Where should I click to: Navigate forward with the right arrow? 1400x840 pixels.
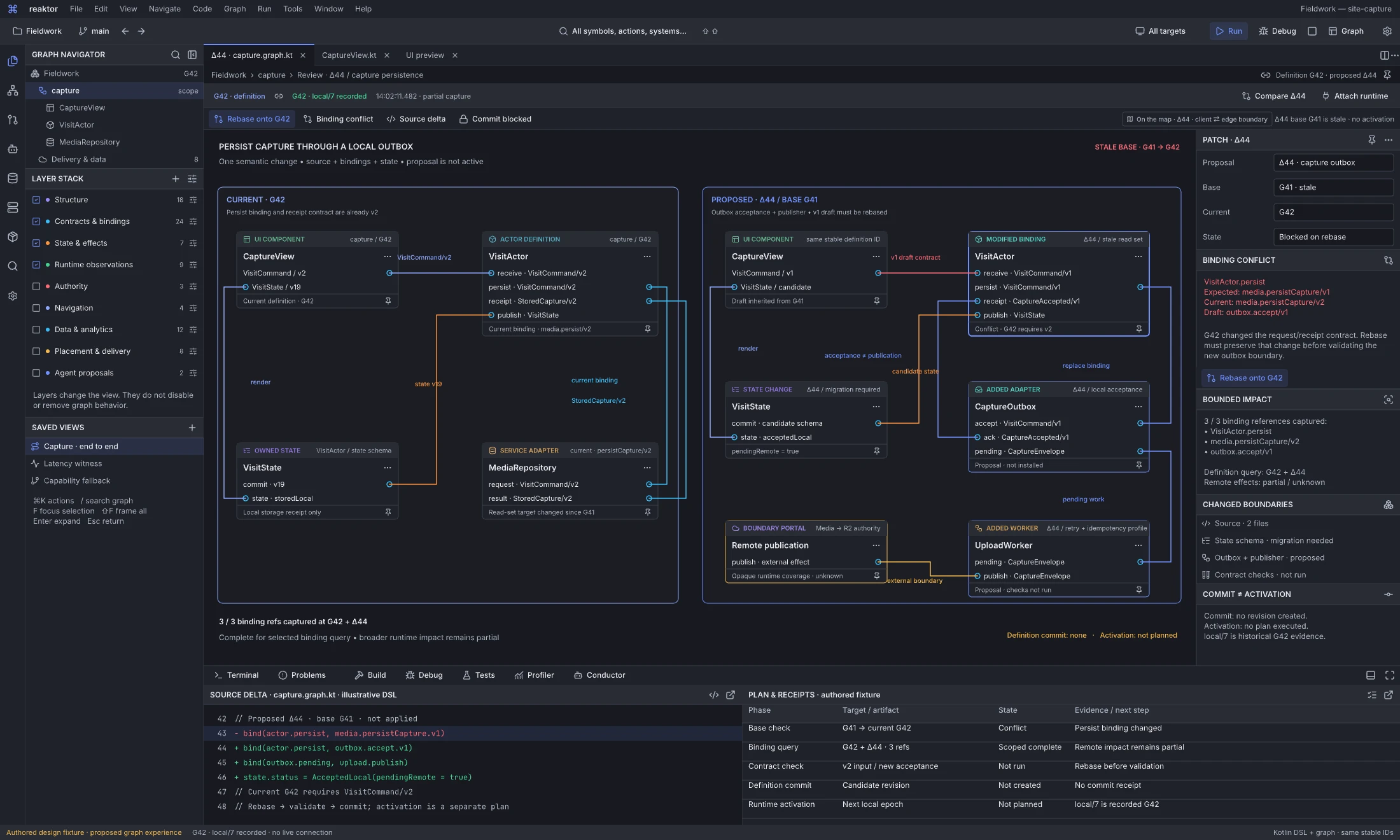click(x=141, y=31)
